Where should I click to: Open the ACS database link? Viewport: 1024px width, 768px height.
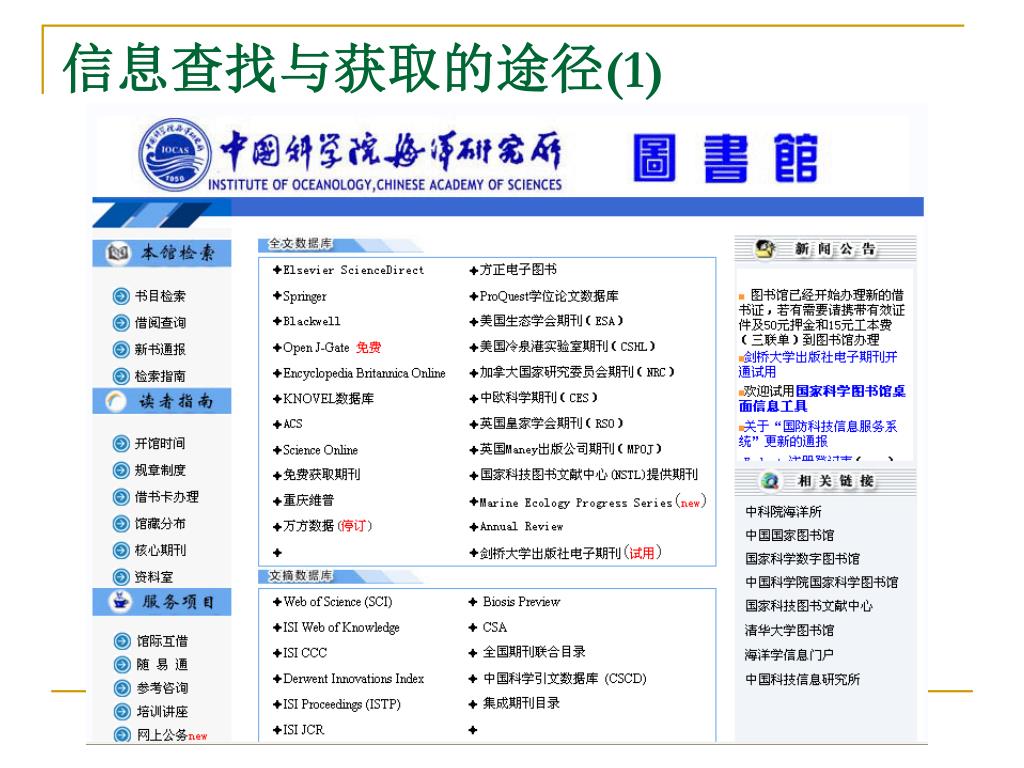tap(293, 424)
